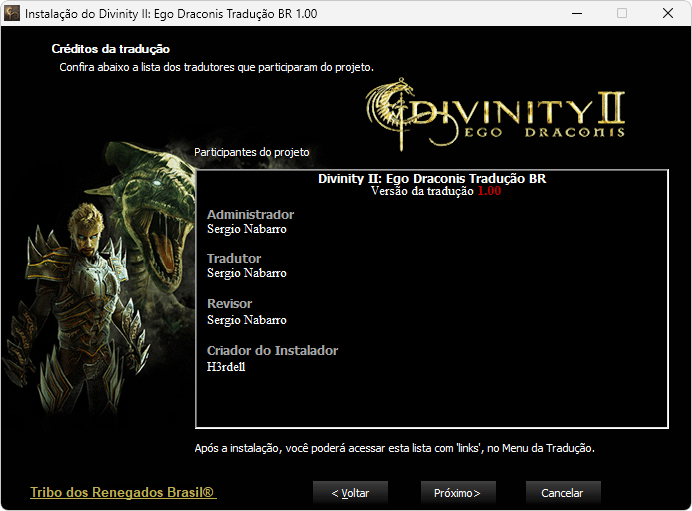The image size is (692, 511).
Task: Click the Revisor heading in the credits list
Action: coord(229,303)
